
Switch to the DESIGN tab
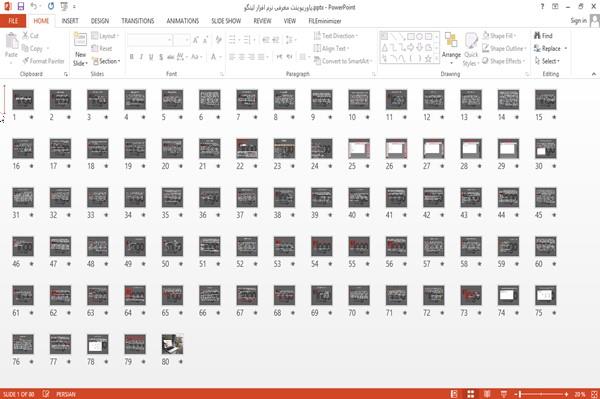[100, 21]
